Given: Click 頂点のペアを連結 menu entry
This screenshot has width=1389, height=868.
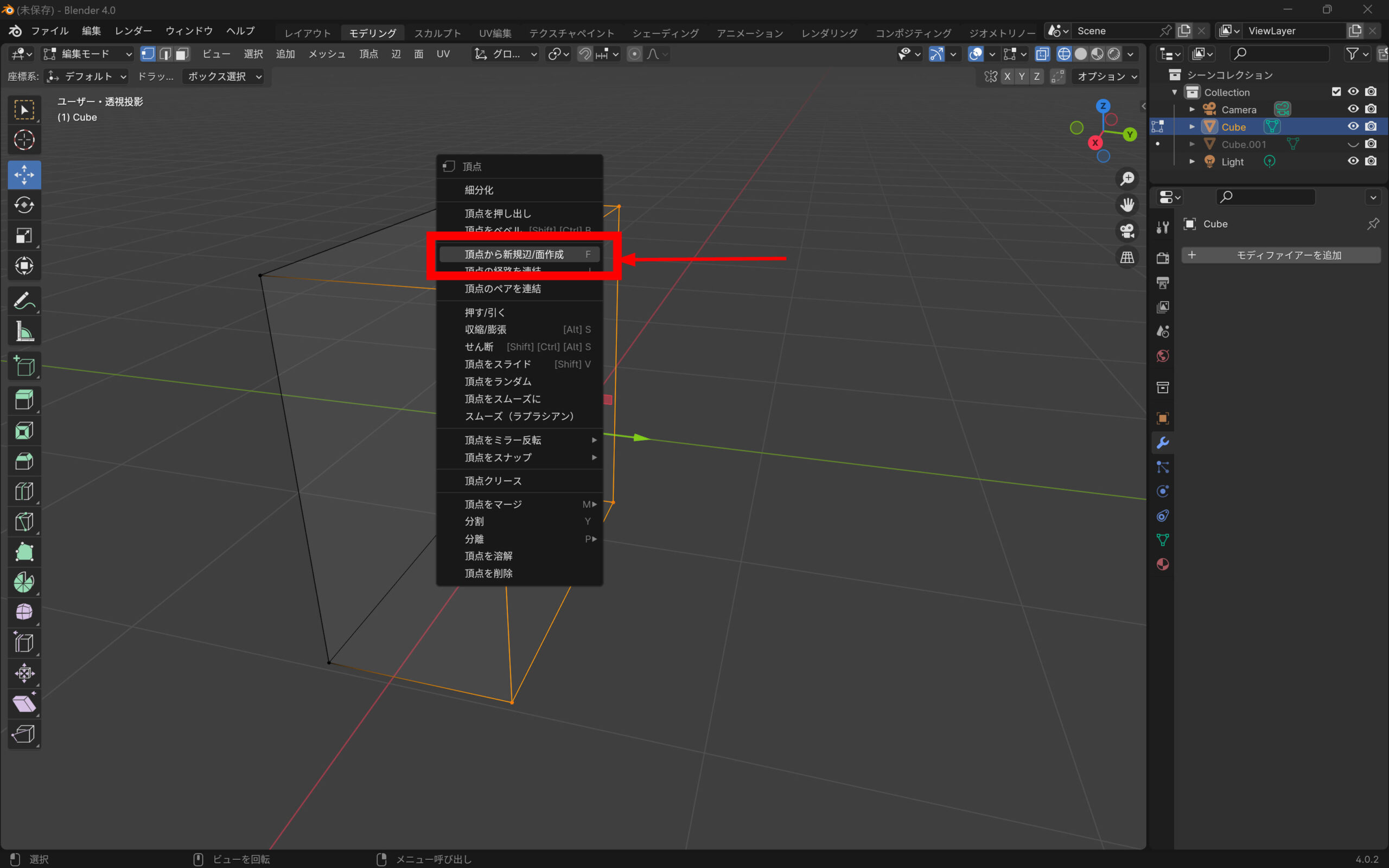Looking at the screenshot, I should [502, 289].
